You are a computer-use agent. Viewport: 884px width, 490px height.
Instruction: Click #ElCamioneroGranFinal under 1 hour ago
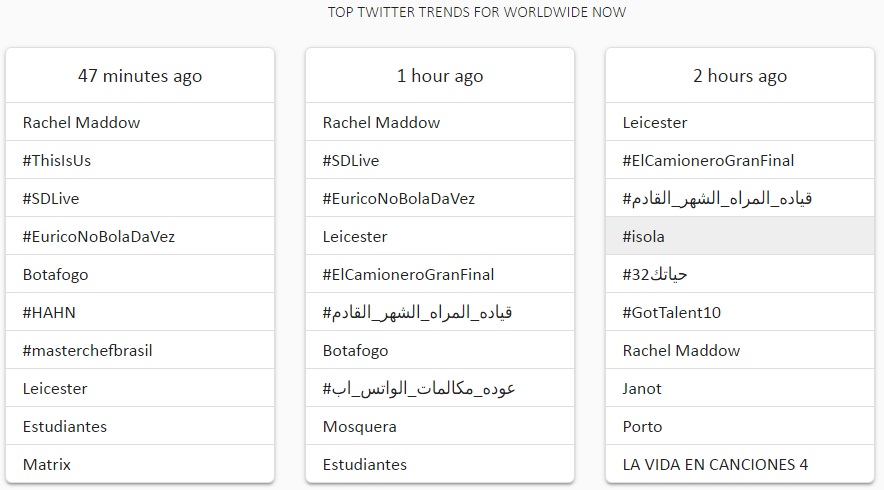[x=408, y=274]
